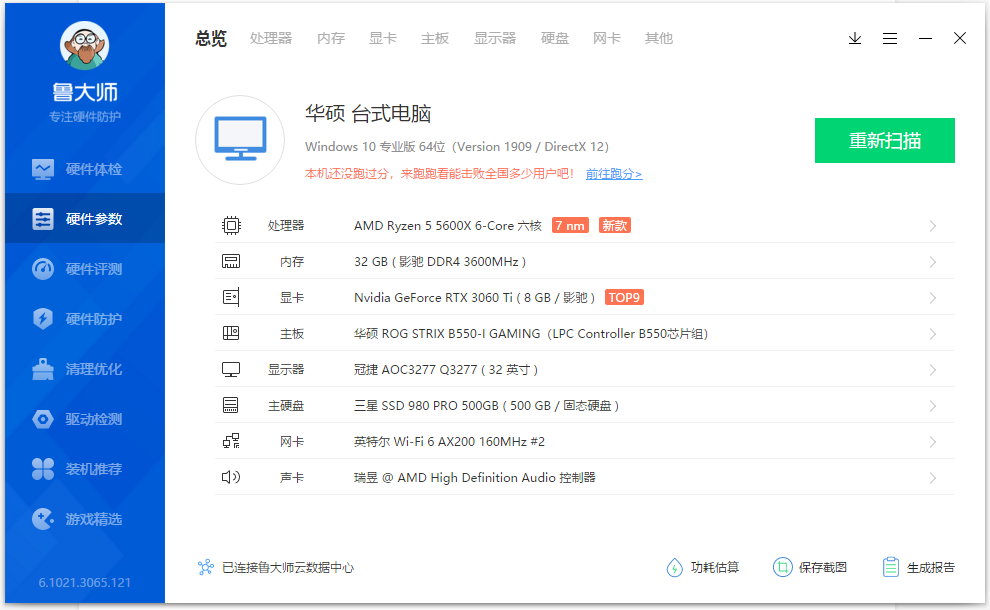Image resolution: width=990 pixels, height=610 pixels.
Task: Click the 7 nm badge
Action: click(570, 225)
